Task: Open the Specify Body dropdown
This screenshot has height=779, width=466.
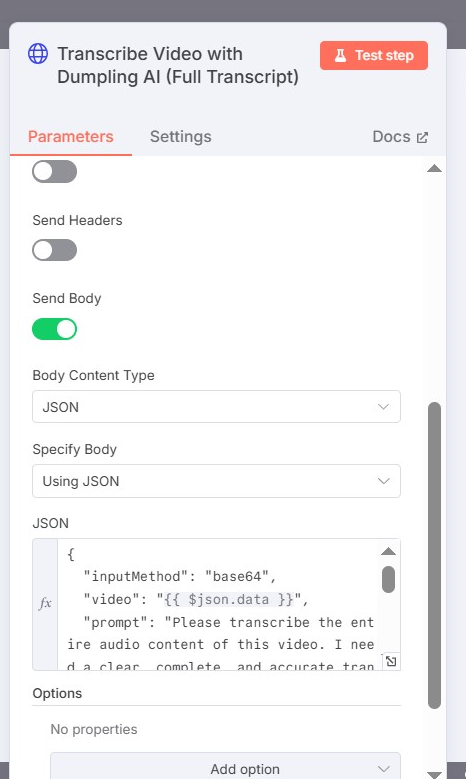Action: (x=216, y=481)
